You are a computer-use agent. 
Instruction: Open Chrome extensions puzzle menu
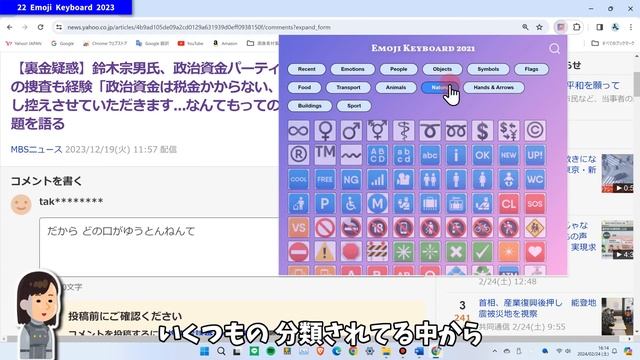577,27
